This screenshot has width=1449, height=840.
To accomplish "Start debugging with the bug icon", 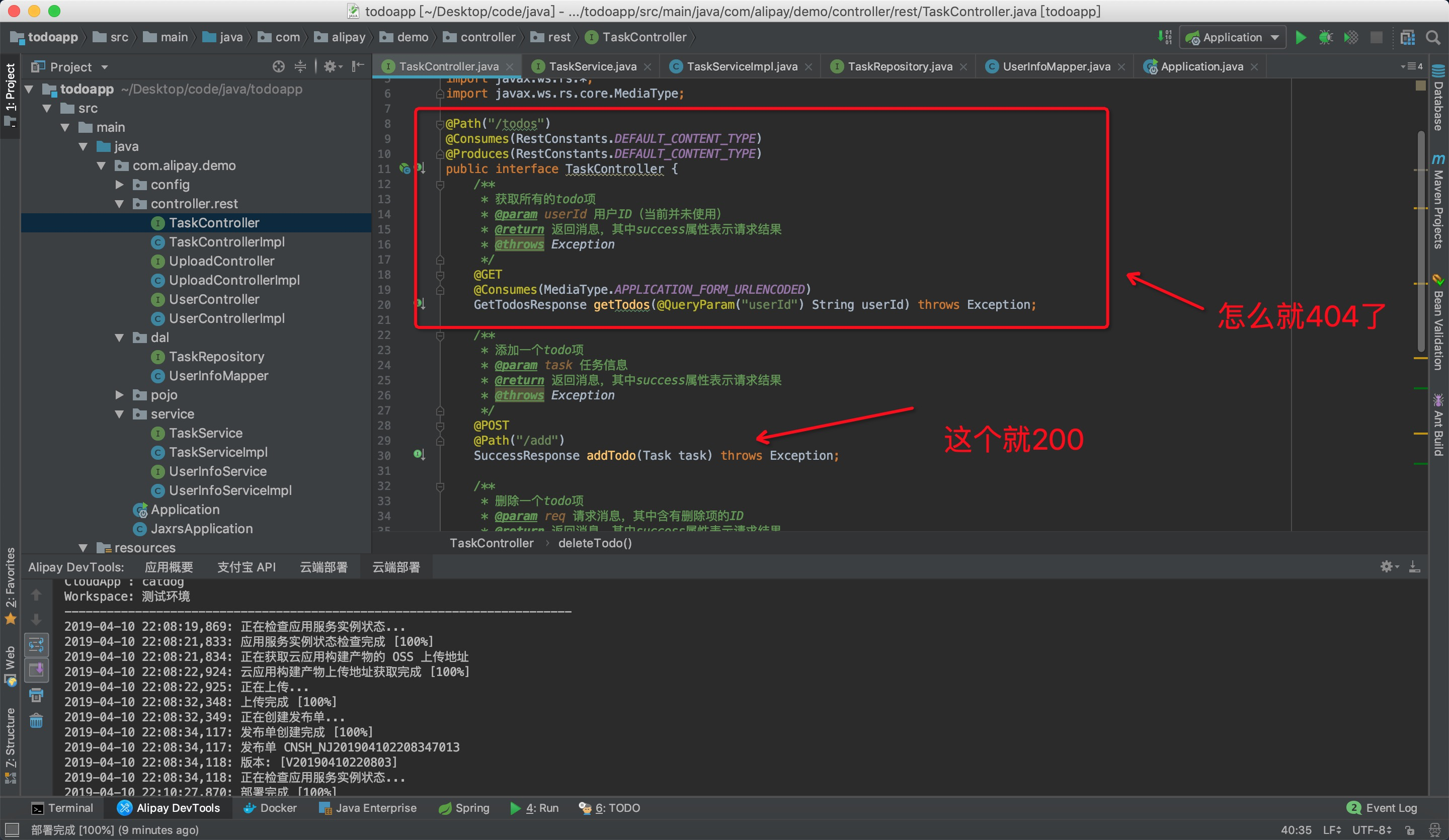I will (1326, 38).
